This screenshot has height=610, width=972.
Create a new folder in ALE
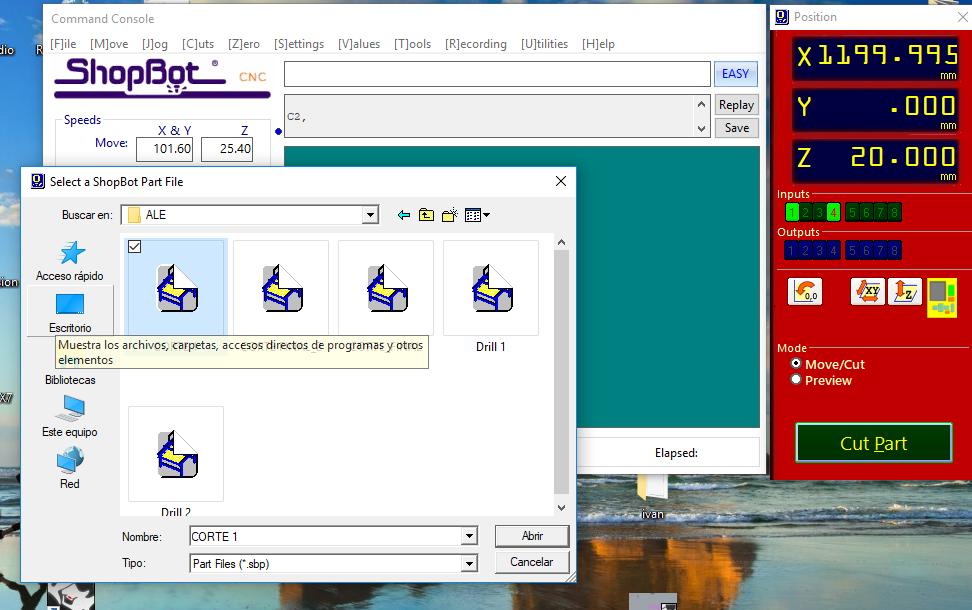tap(449, 215)
